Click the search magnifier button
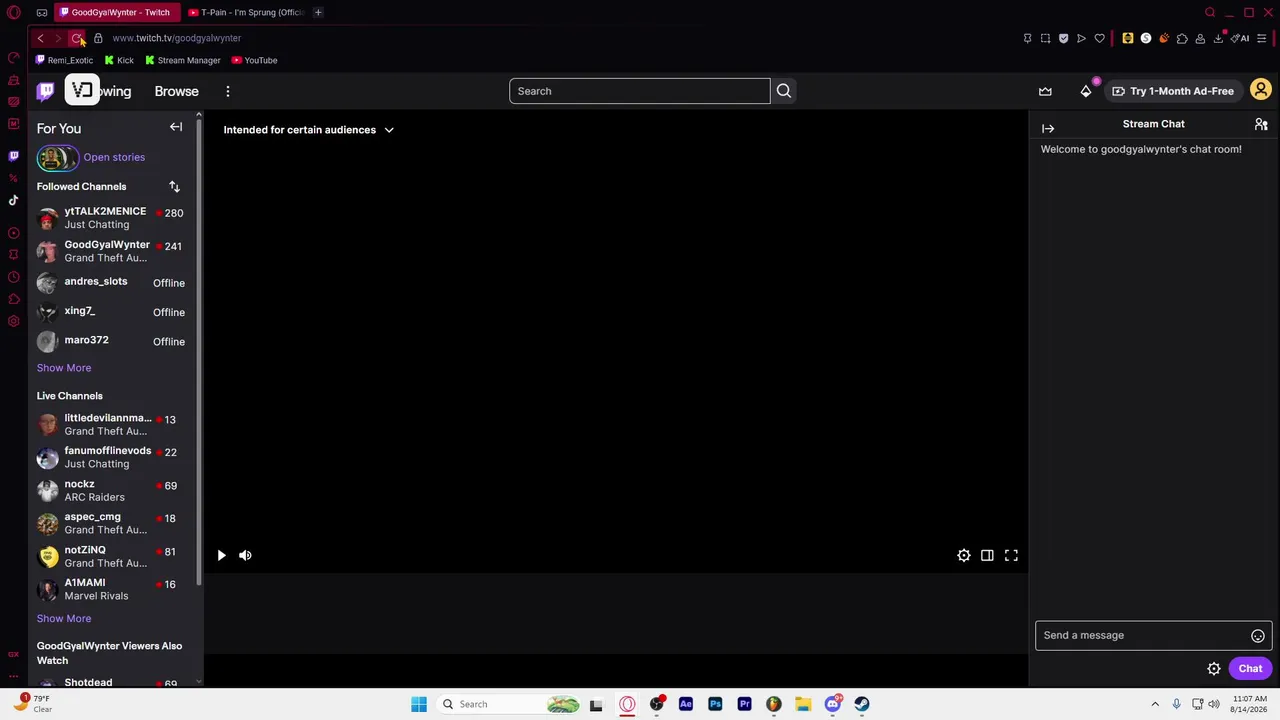1280x720 pixels. pyautogui.click(x=784, y=91)
